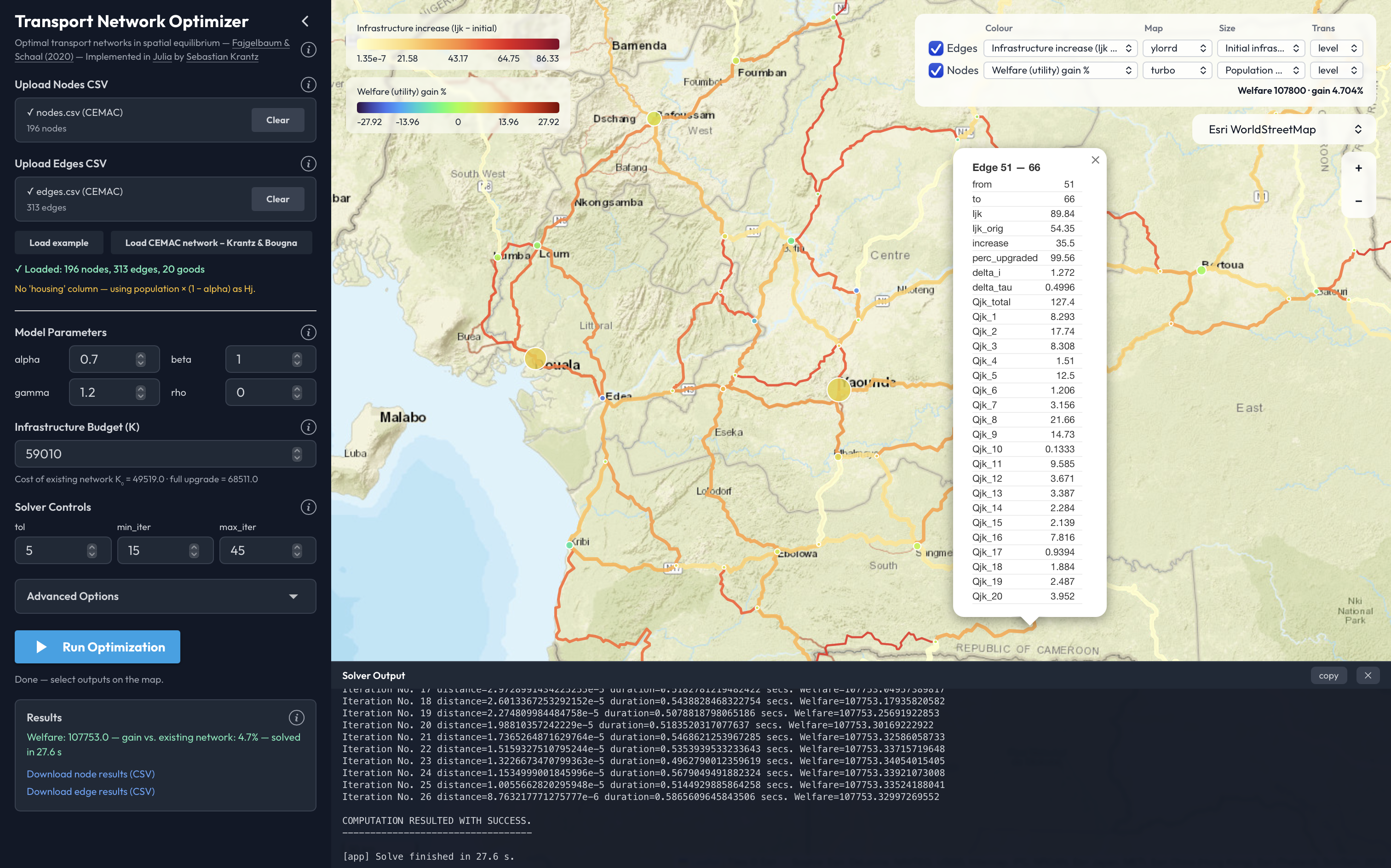The height and width of the screenshot is (868, 1391).
Task: Copy the solver output
Action: 1328,676
